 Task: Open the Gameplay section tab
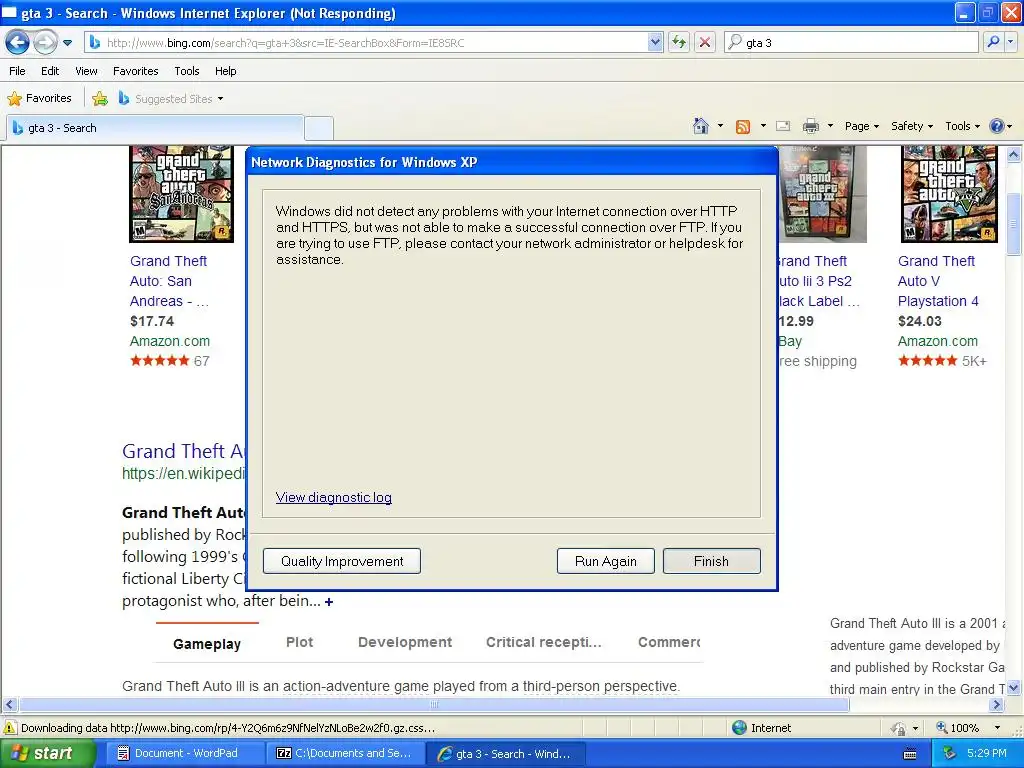207,644
